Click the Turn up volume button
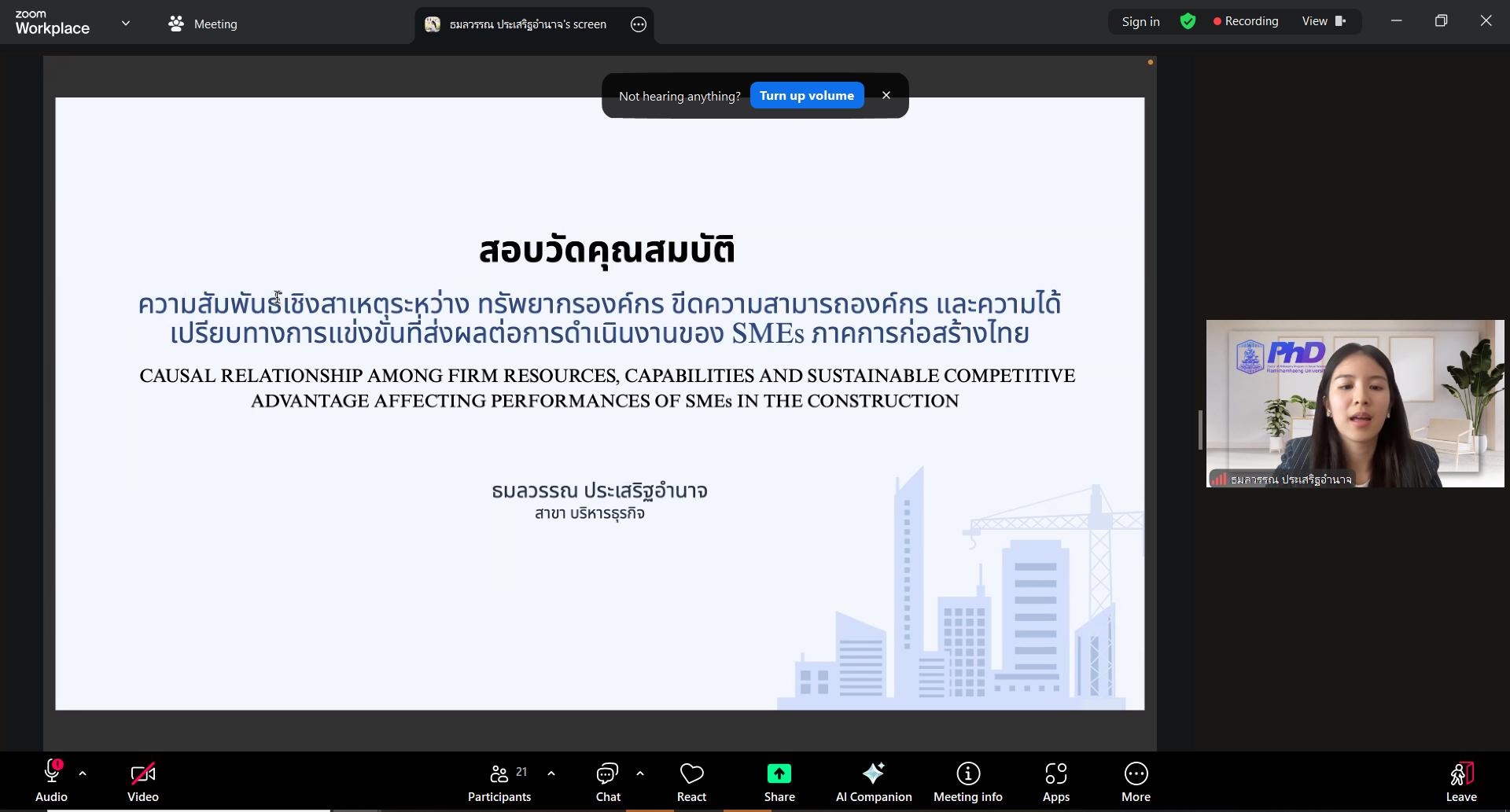This screenshot has width=1510, height=812. 806,96
